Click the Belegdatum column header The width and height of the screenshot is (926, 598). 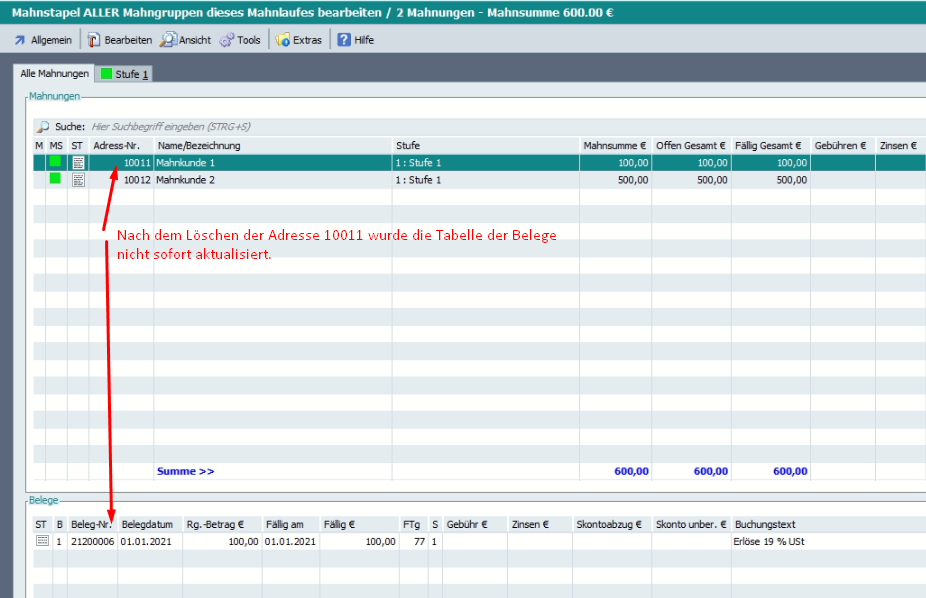[148, 524]
